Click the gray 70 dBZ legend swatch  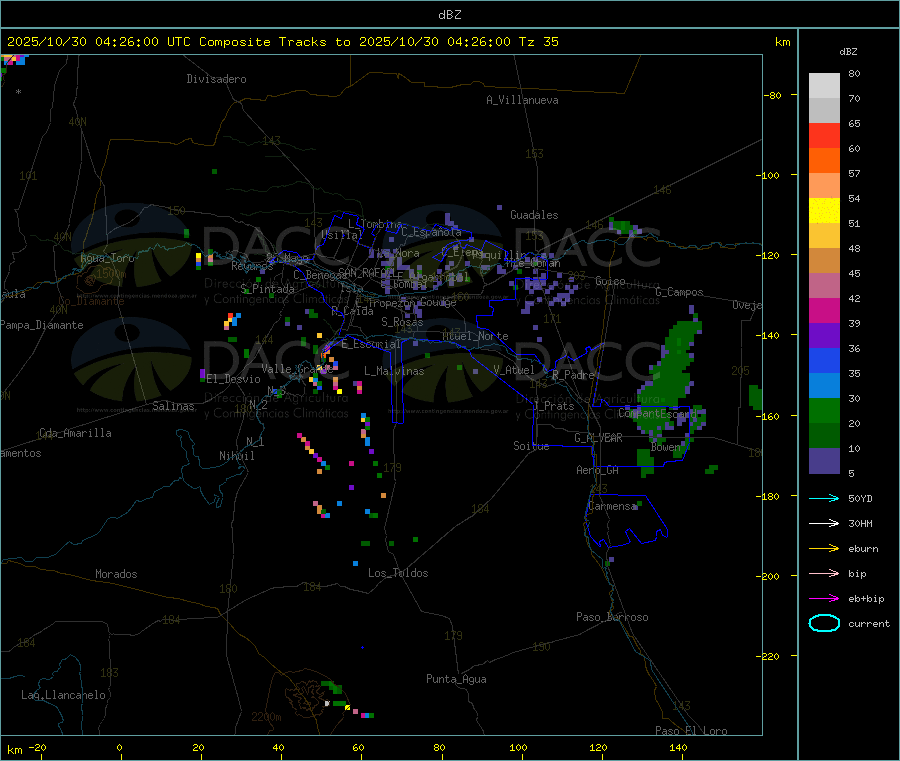coord(824,111)
